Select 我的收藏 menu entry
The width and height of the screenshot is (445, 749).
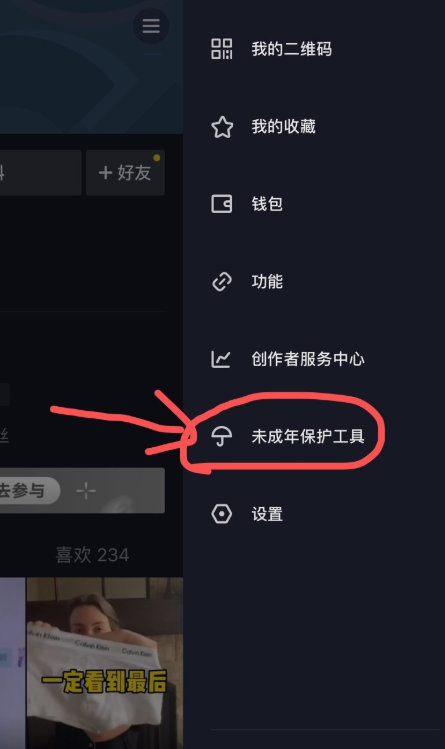tap(313, 127)
